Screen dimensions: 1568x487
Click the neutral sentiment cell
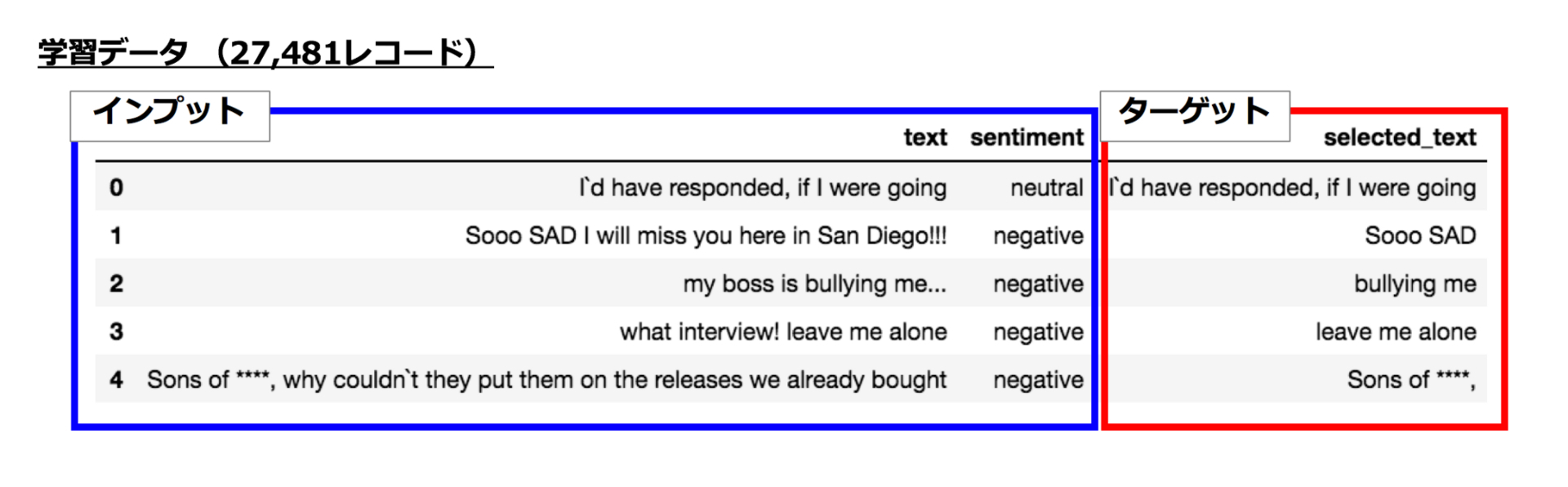click(1047, 188)
